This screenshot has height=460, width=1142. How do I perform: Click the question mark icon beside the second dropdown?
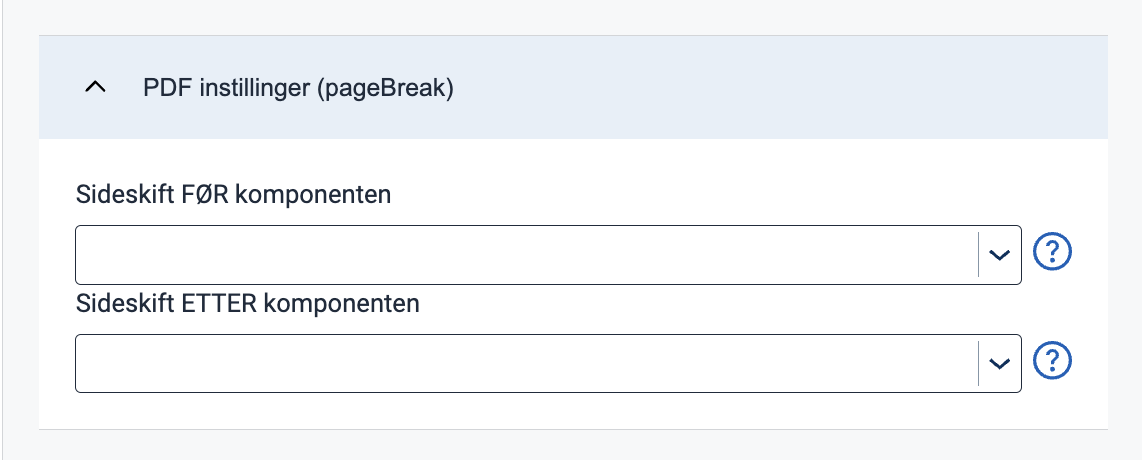[x=1052, y=361]
